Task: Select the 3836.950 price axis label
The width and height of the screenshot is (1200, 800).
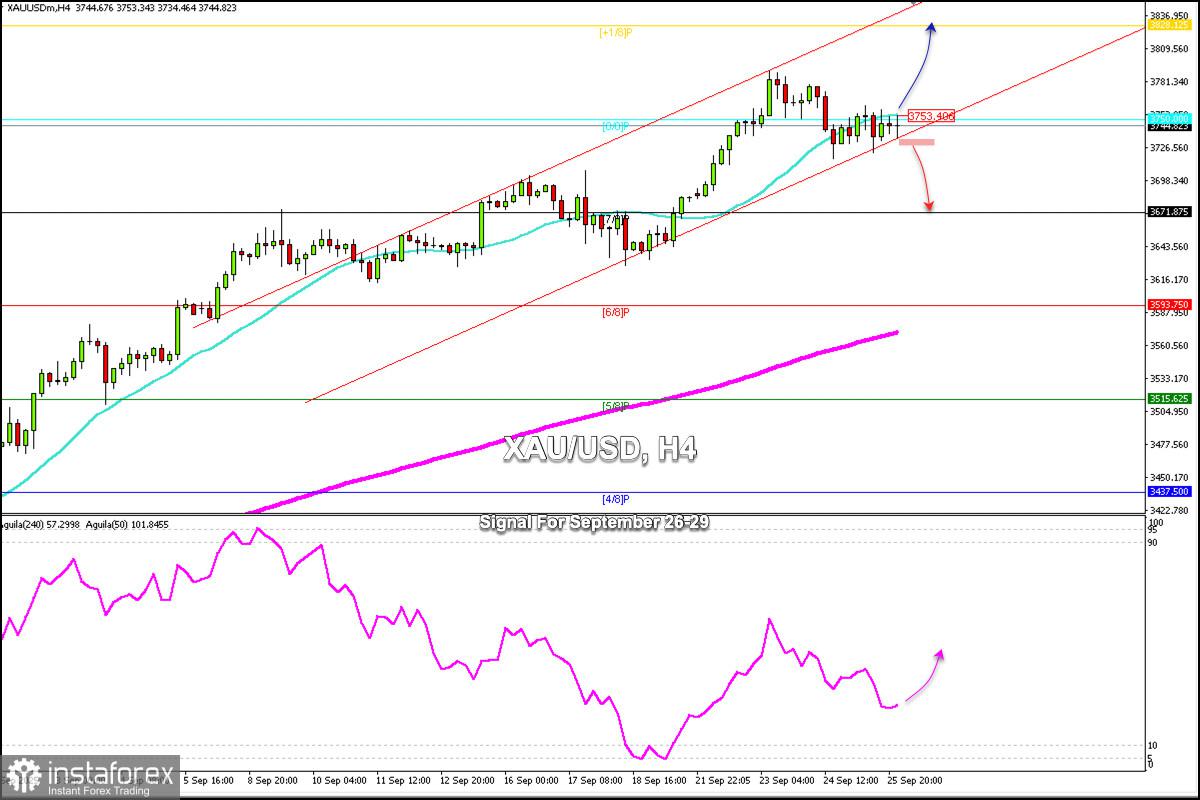Action: point(1170,16)
